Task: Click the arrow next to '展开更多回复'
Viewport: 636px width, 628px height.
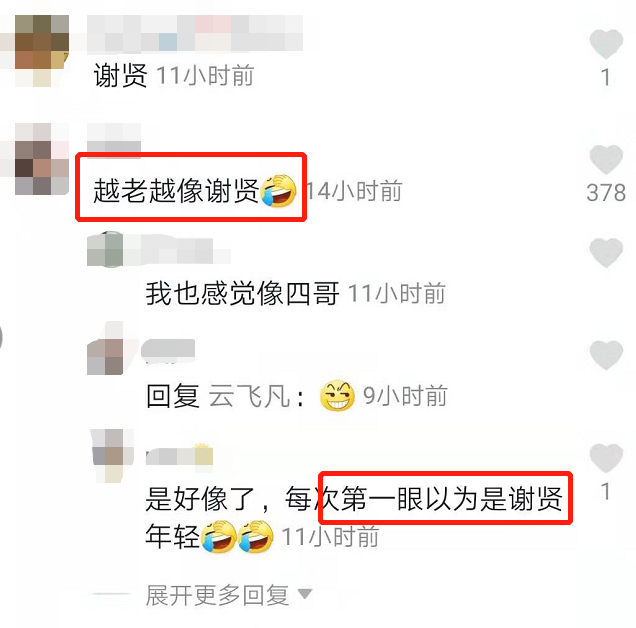Action: coord(305,594)
